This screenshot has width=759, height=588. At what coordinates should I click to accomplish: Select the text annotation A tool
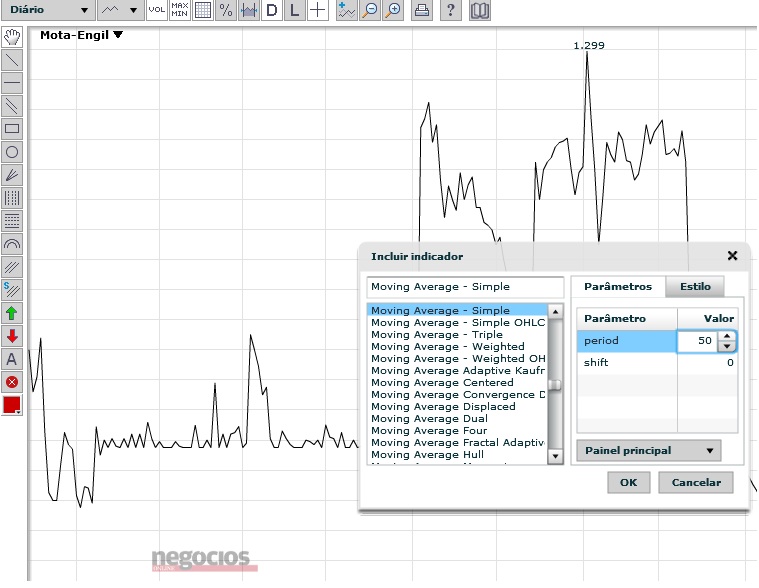12,359
